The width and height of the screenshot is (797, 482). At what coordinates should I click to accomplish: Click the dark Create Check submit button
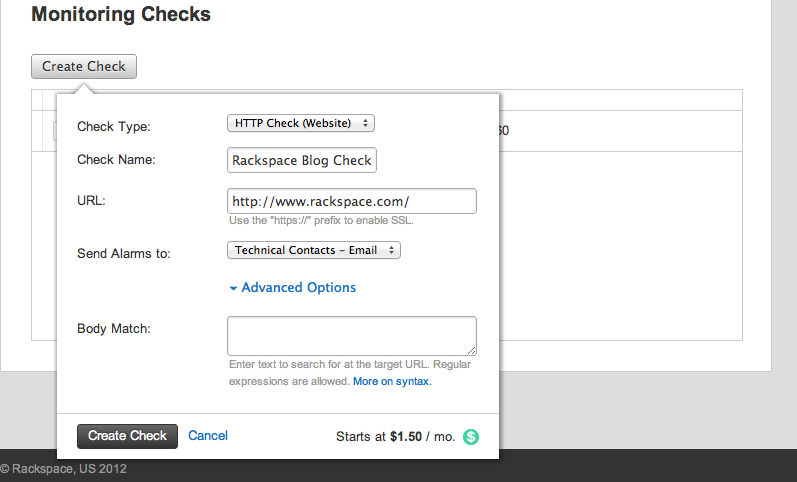coord(128,436)
